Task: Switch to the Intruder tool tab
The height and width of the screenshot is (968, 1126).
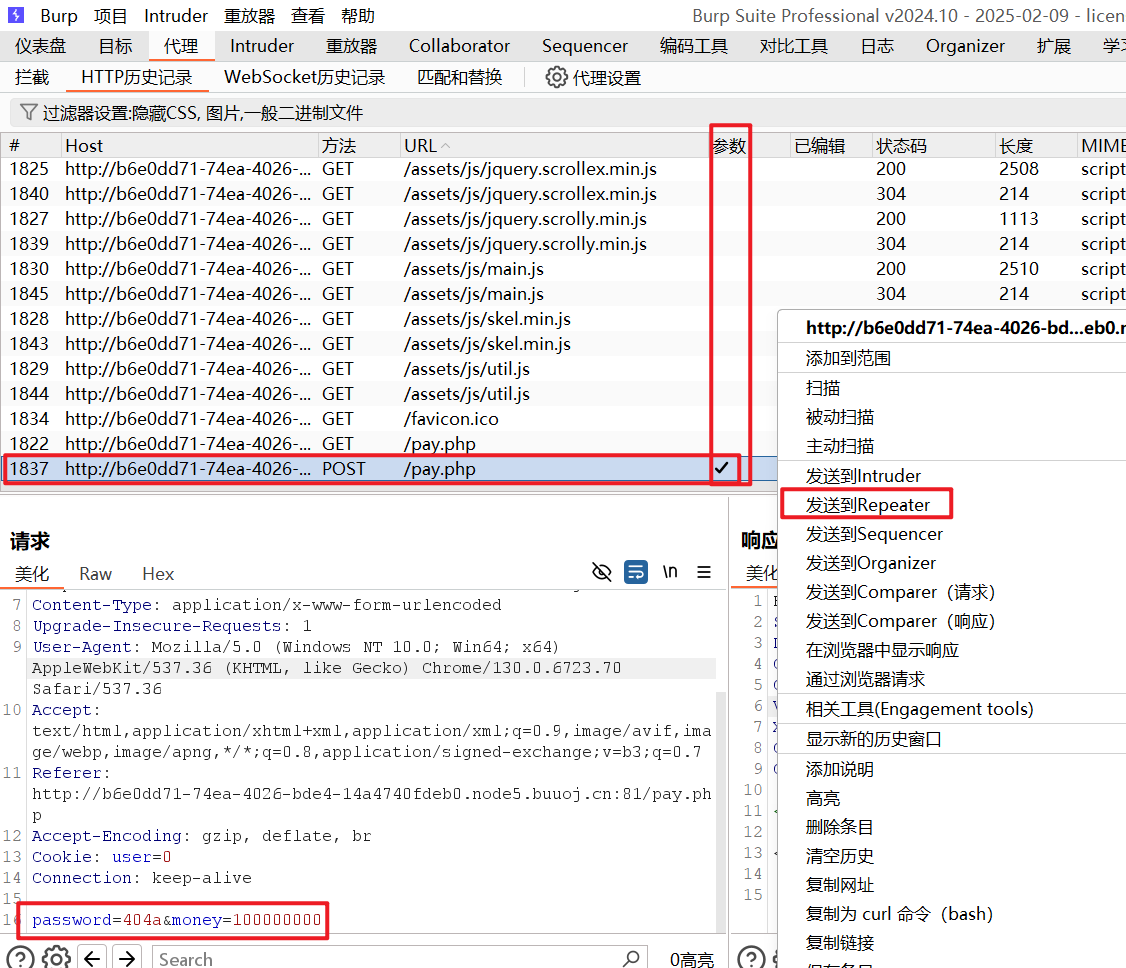Action: coord(261,46)
